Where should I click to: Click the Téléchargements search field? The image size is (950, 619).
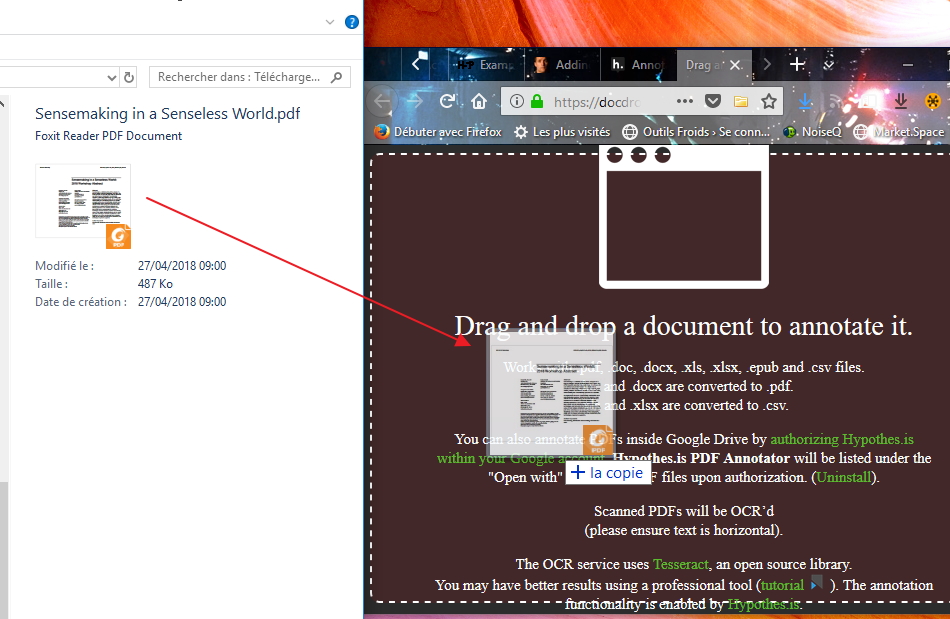pos(250,77)
